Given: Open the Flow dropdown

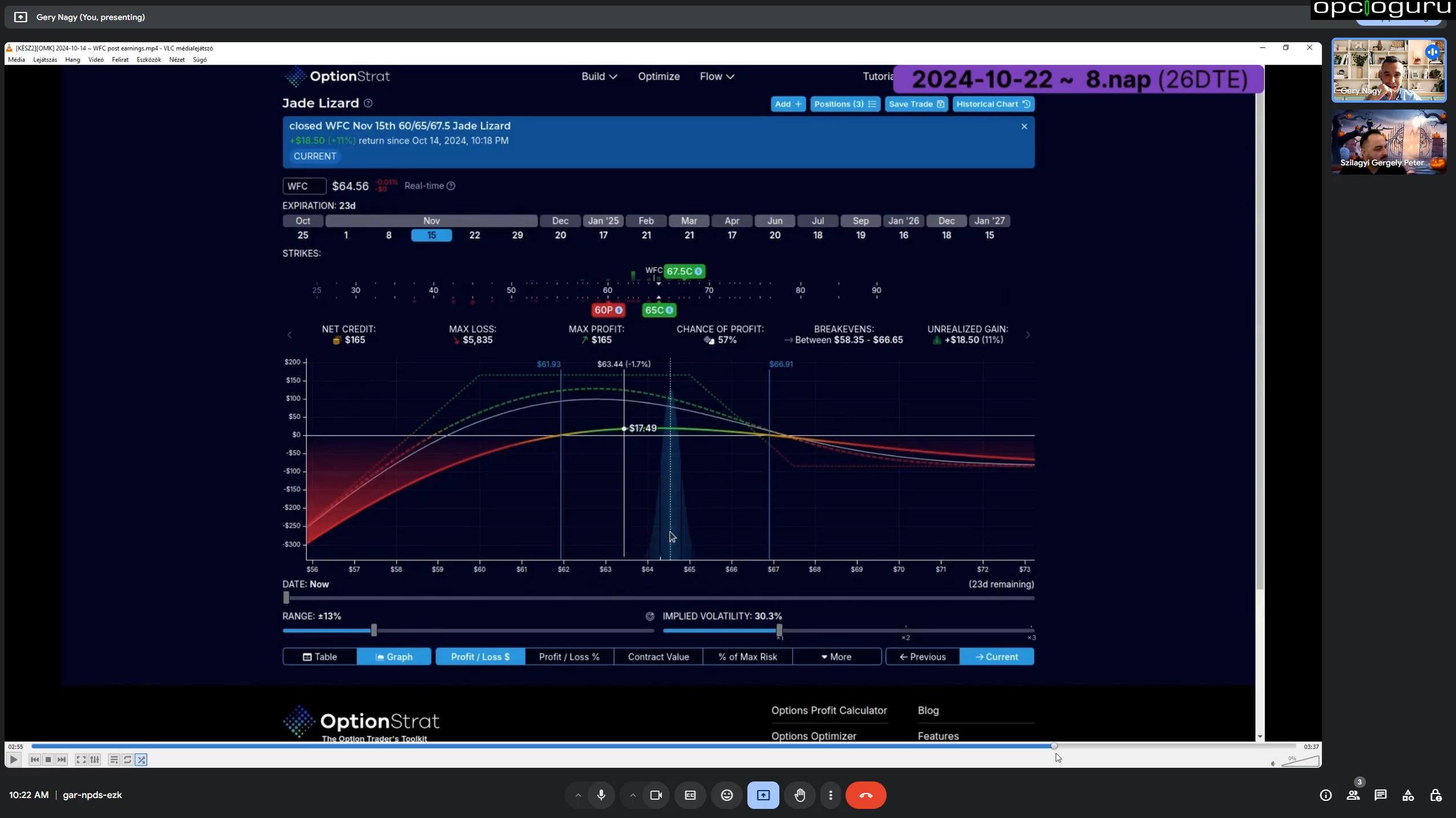Looking at the screenshot, I should point(717,76).
